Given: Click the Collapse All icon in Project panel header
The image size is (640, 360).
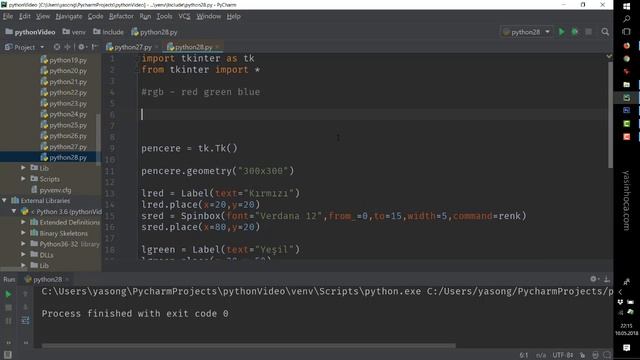Looking at the screenshot, I should point(67,47).
